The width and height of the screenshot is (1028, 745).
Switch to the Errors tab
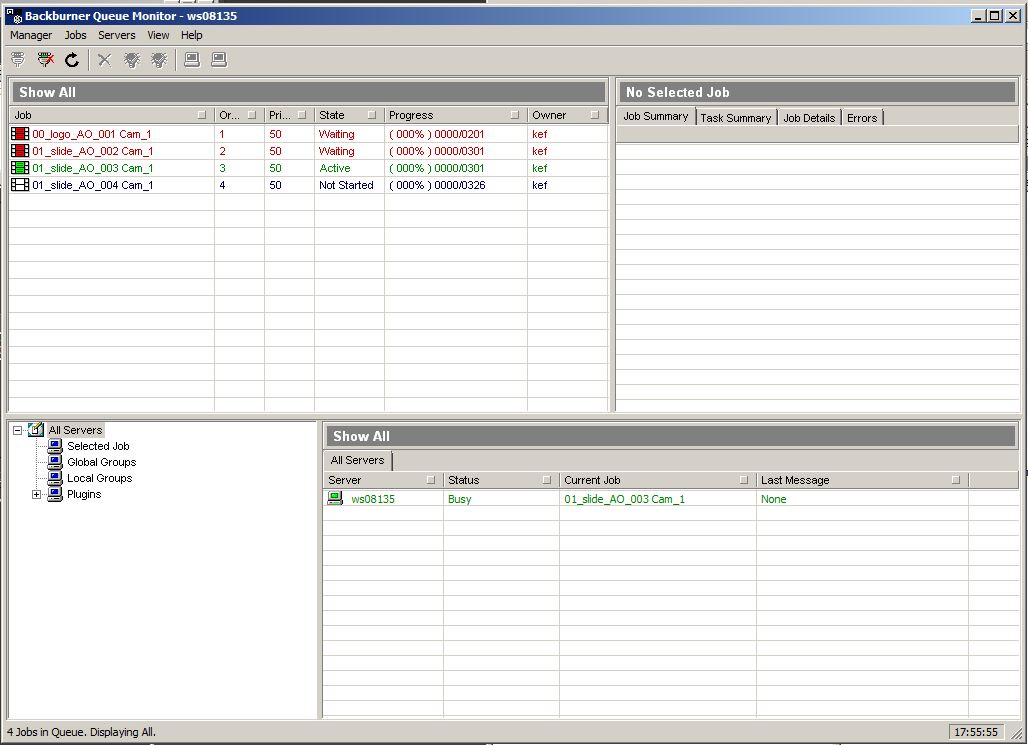pyautogui.click(x=861, y=118)
